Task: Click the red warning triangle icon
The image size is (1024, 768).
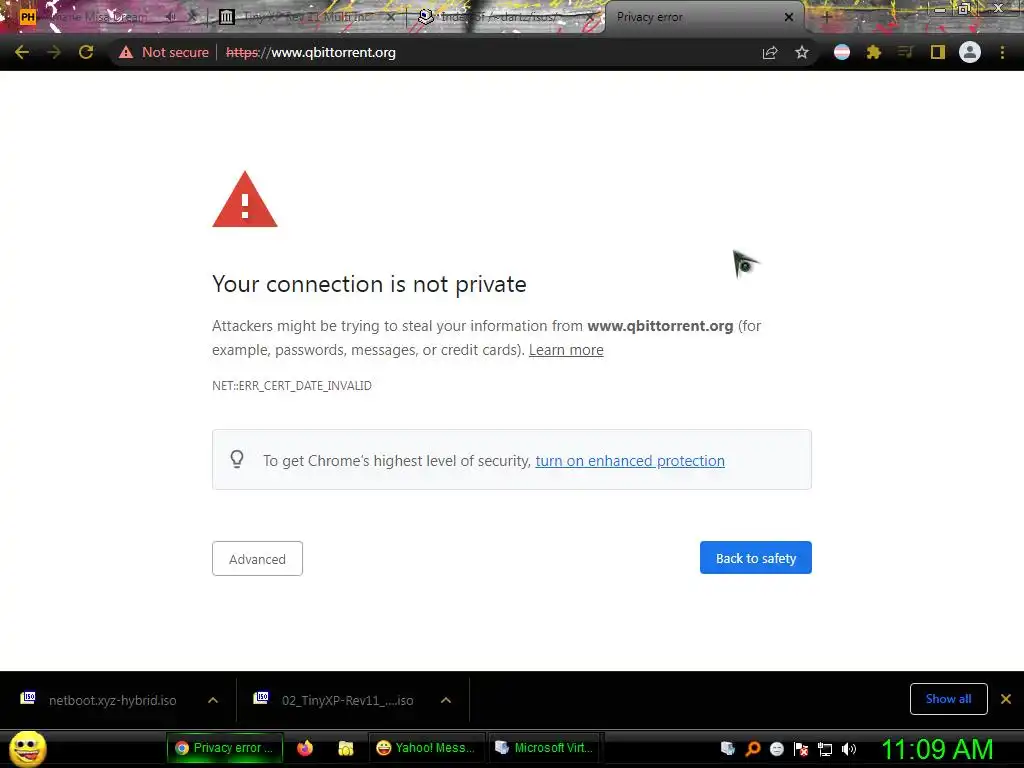Action: point(245,199)
